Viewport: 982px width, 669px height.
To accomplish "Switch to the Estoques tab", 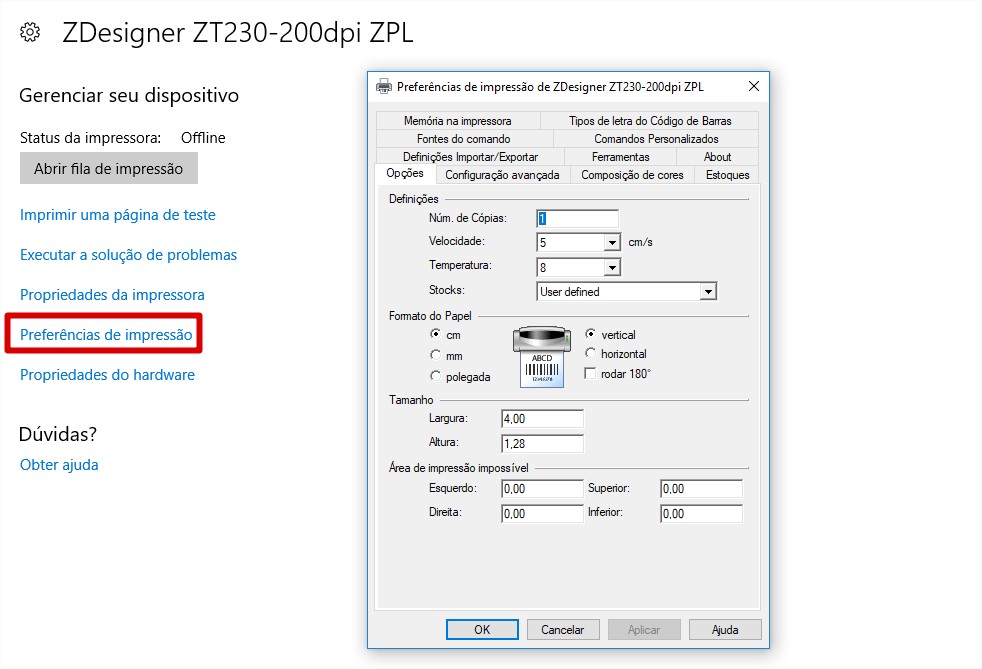I will click(x=727, y=175).
